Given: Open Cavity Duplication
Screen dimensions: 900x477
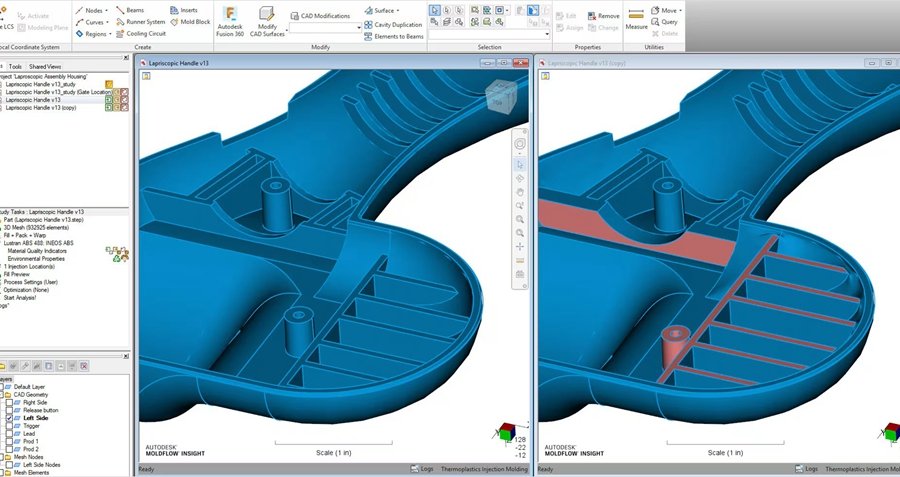Looking at the screenshot, I should coord(393,25).
